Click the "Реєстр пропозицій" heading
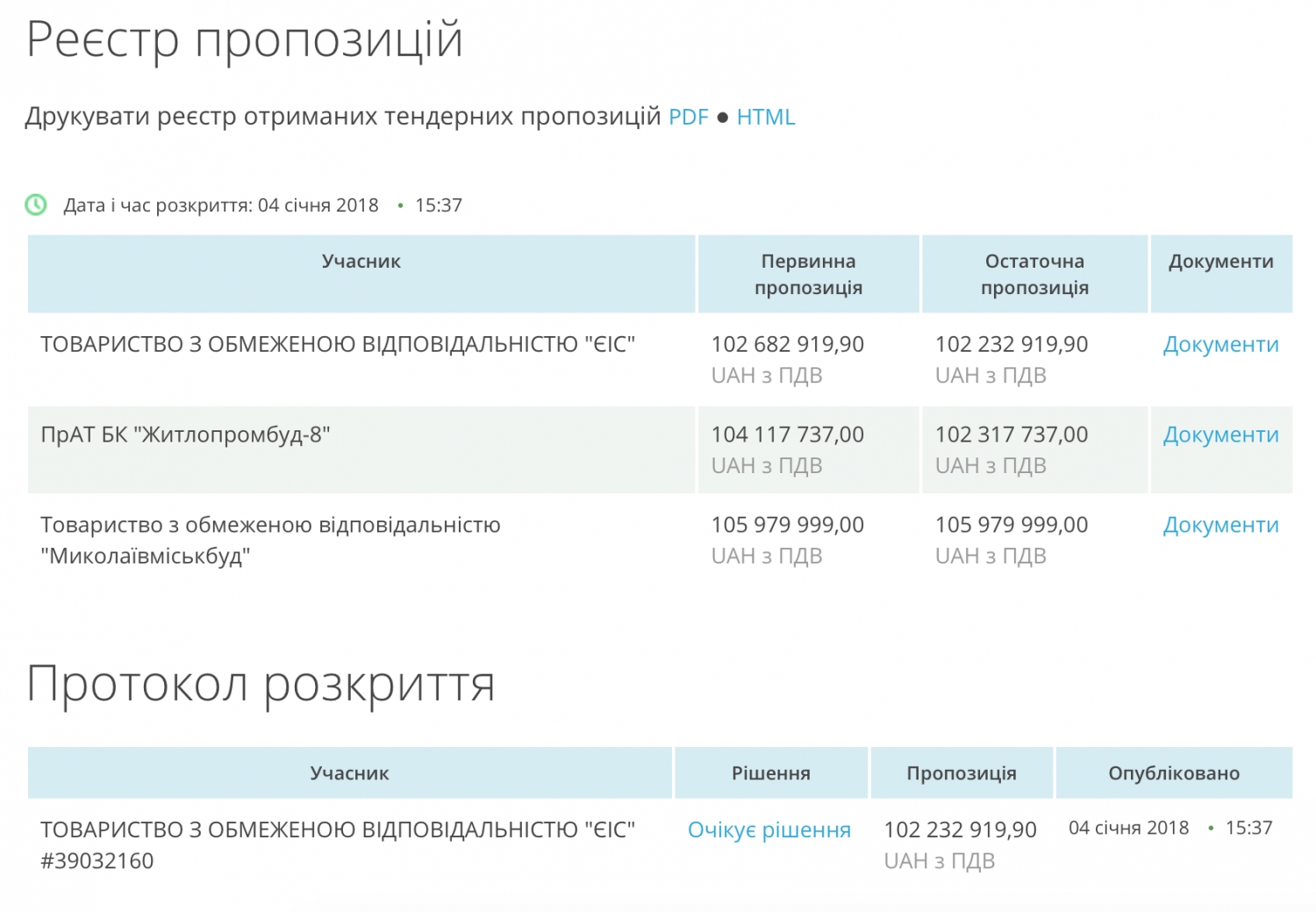 (x=245, y=40)
